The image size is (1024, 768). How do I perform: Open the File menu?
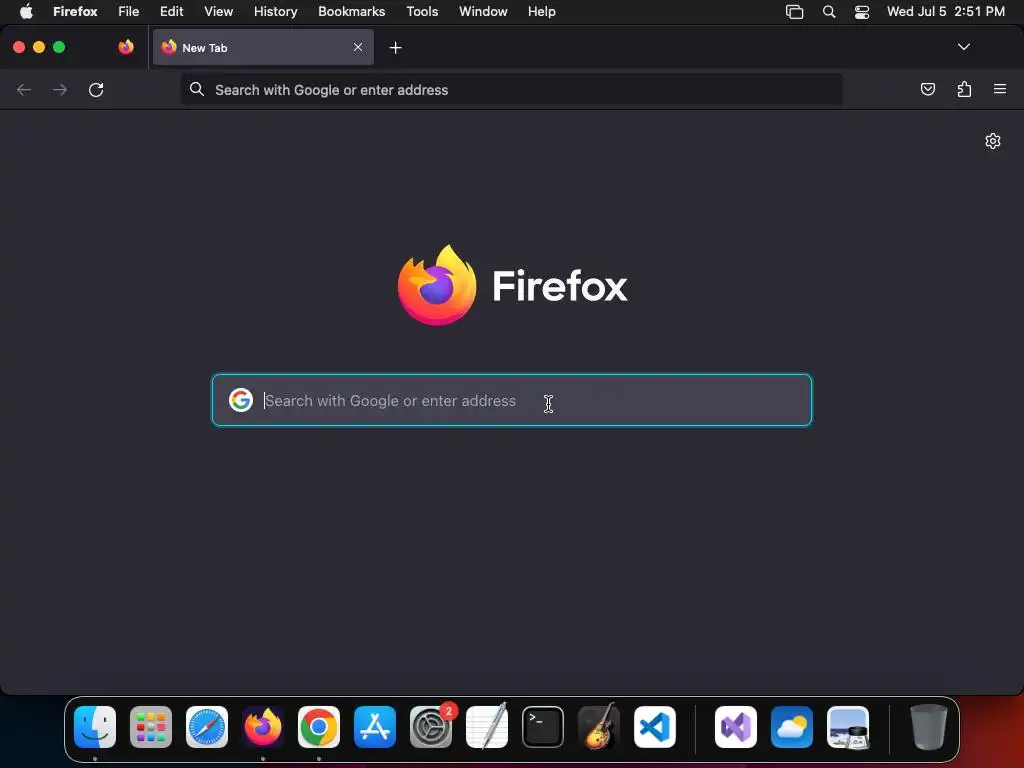[129, 11]
